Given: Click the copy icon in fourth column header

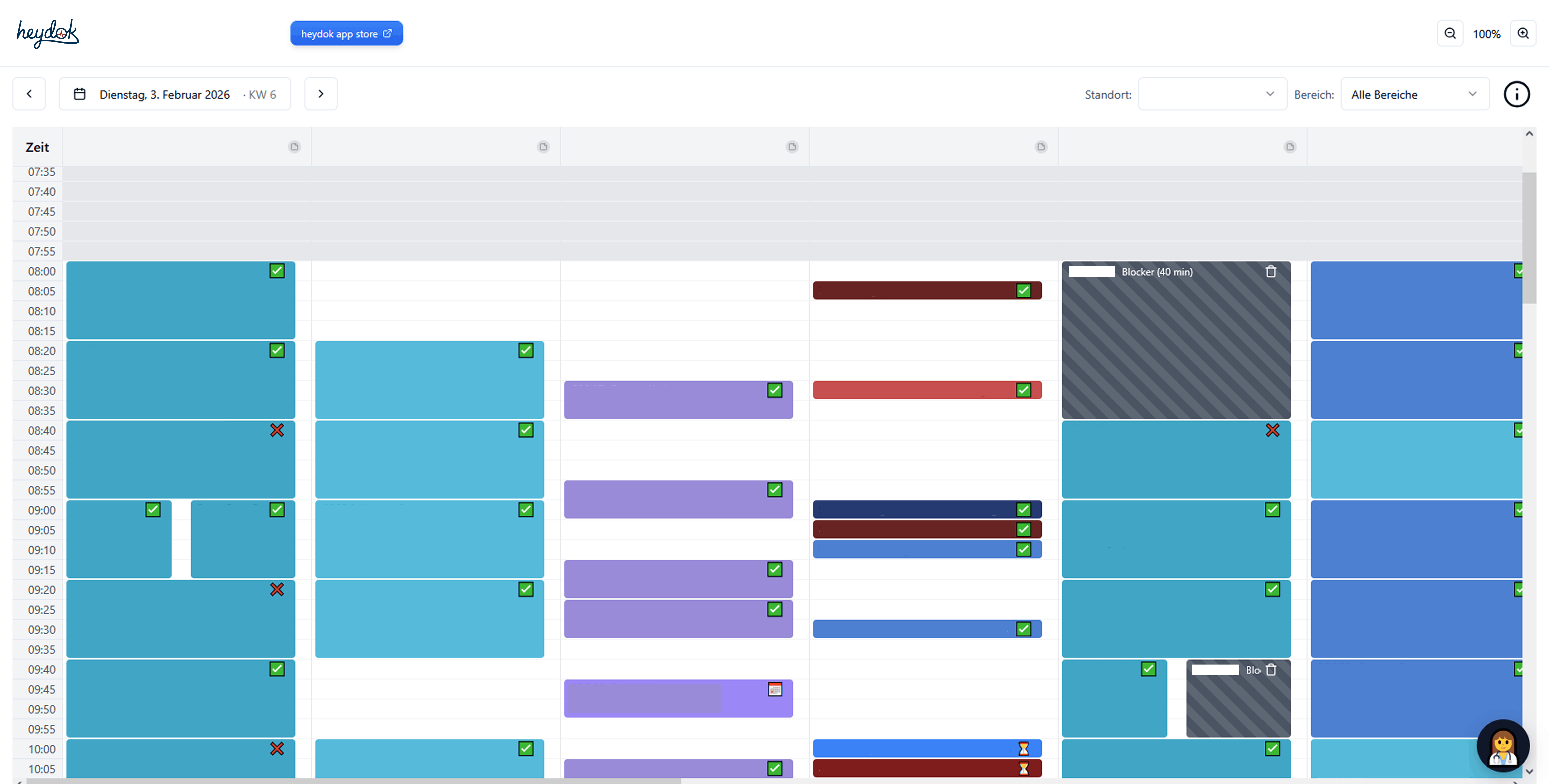Looking at the screenshot, I should click(1041, 147).
